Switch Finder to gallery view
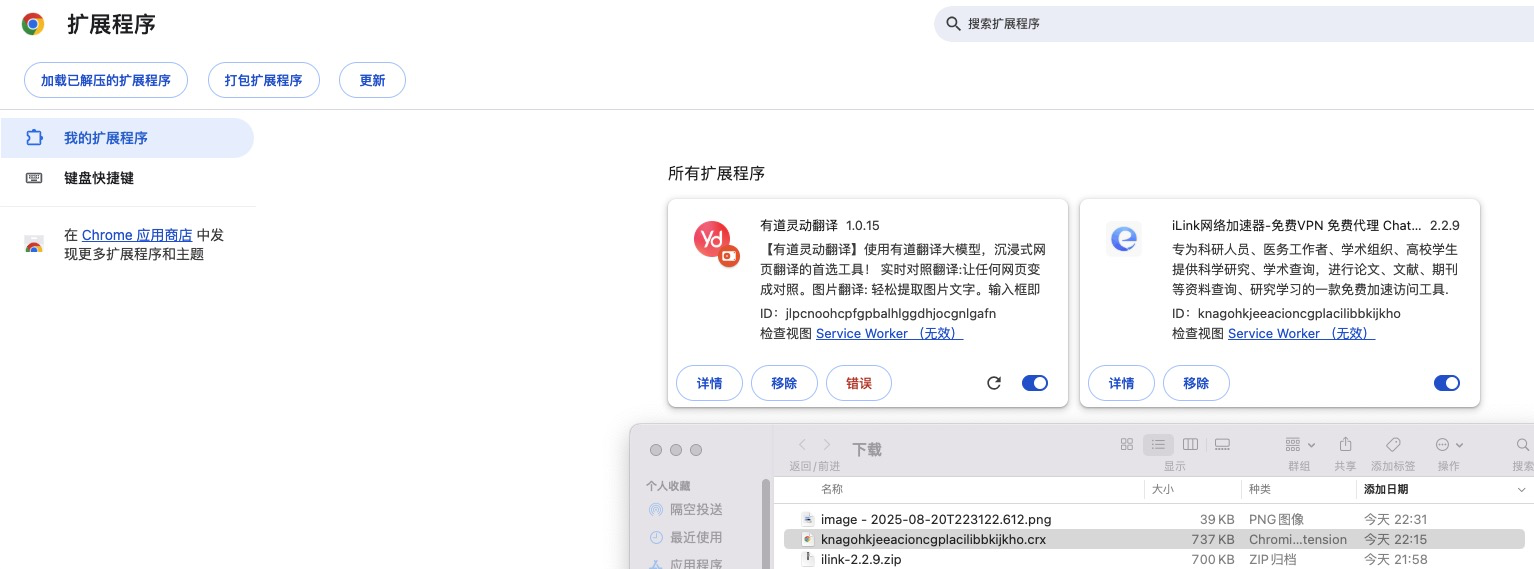The height and width of the screenshot is (569, 1534). [1222, 444]
